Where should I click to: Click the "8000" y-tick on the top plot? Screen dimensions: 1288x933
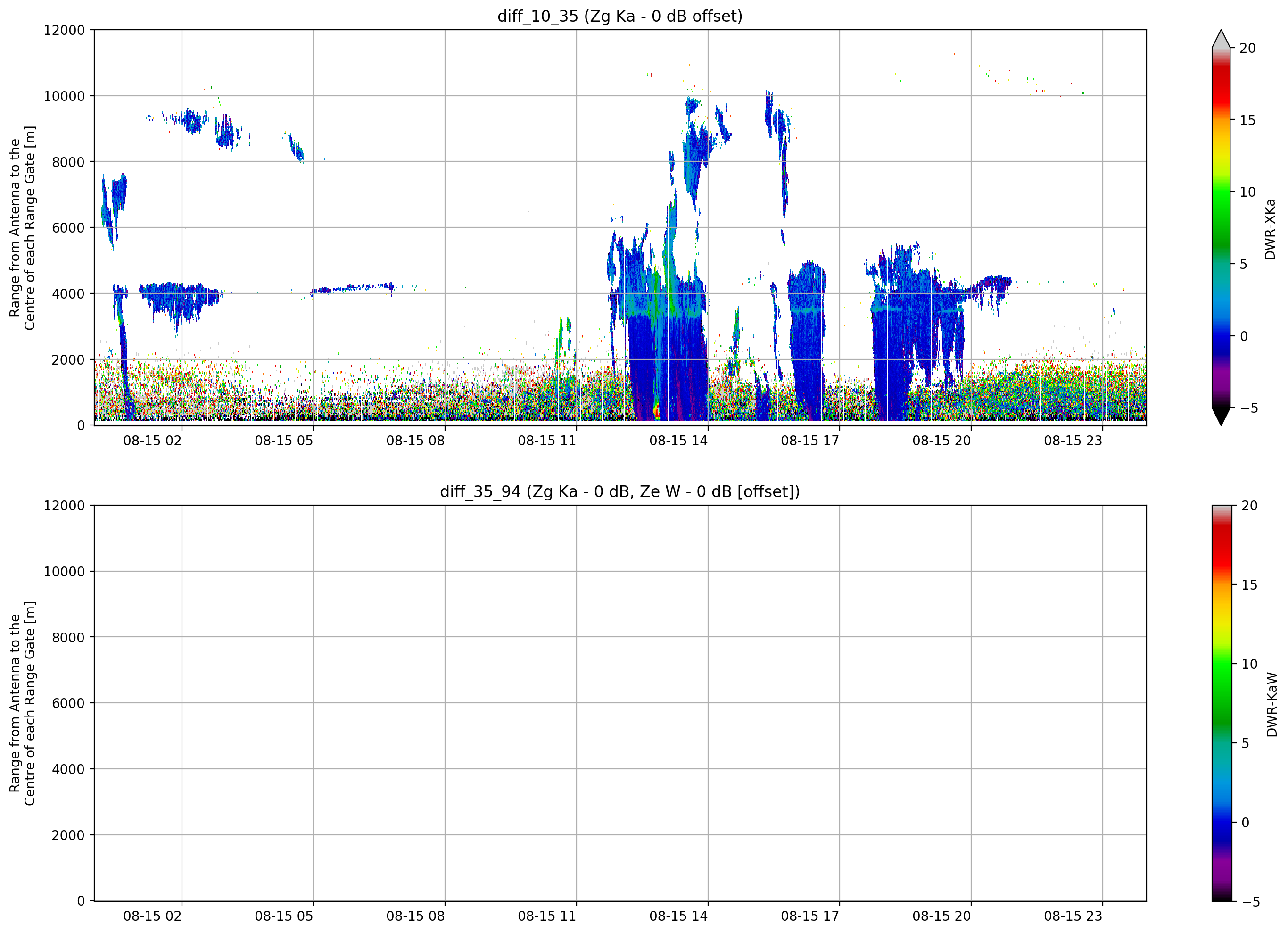click(68, 162)
